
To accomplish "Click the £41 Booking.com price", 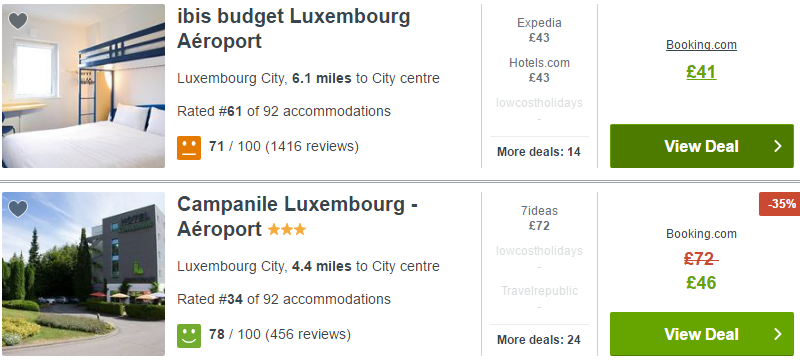I will click(x=702, y=72).
